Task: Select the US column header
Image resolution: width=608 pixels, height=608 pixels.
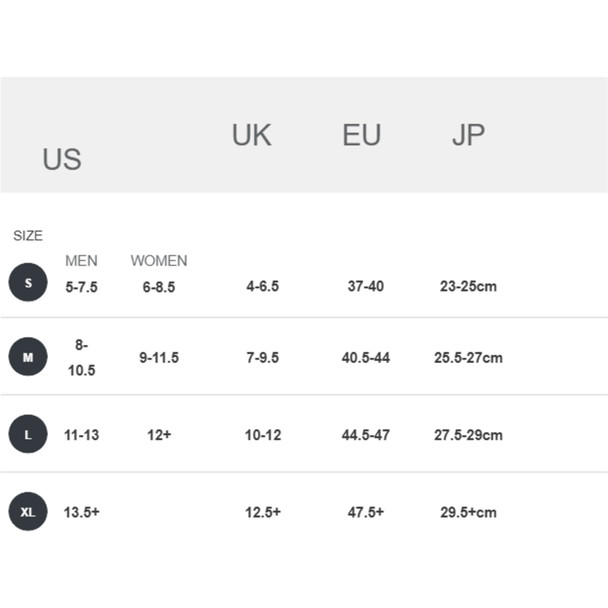Action: 62,159
